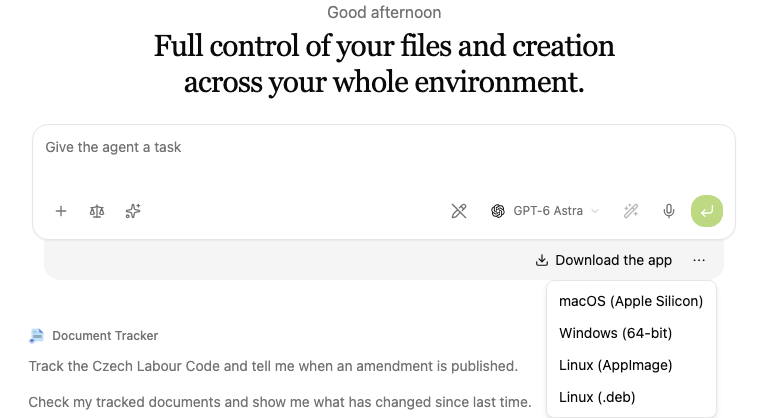Click the Document Tracker icon
The image size is (769, 418).
pyautogui.click(x=36, y=336)
